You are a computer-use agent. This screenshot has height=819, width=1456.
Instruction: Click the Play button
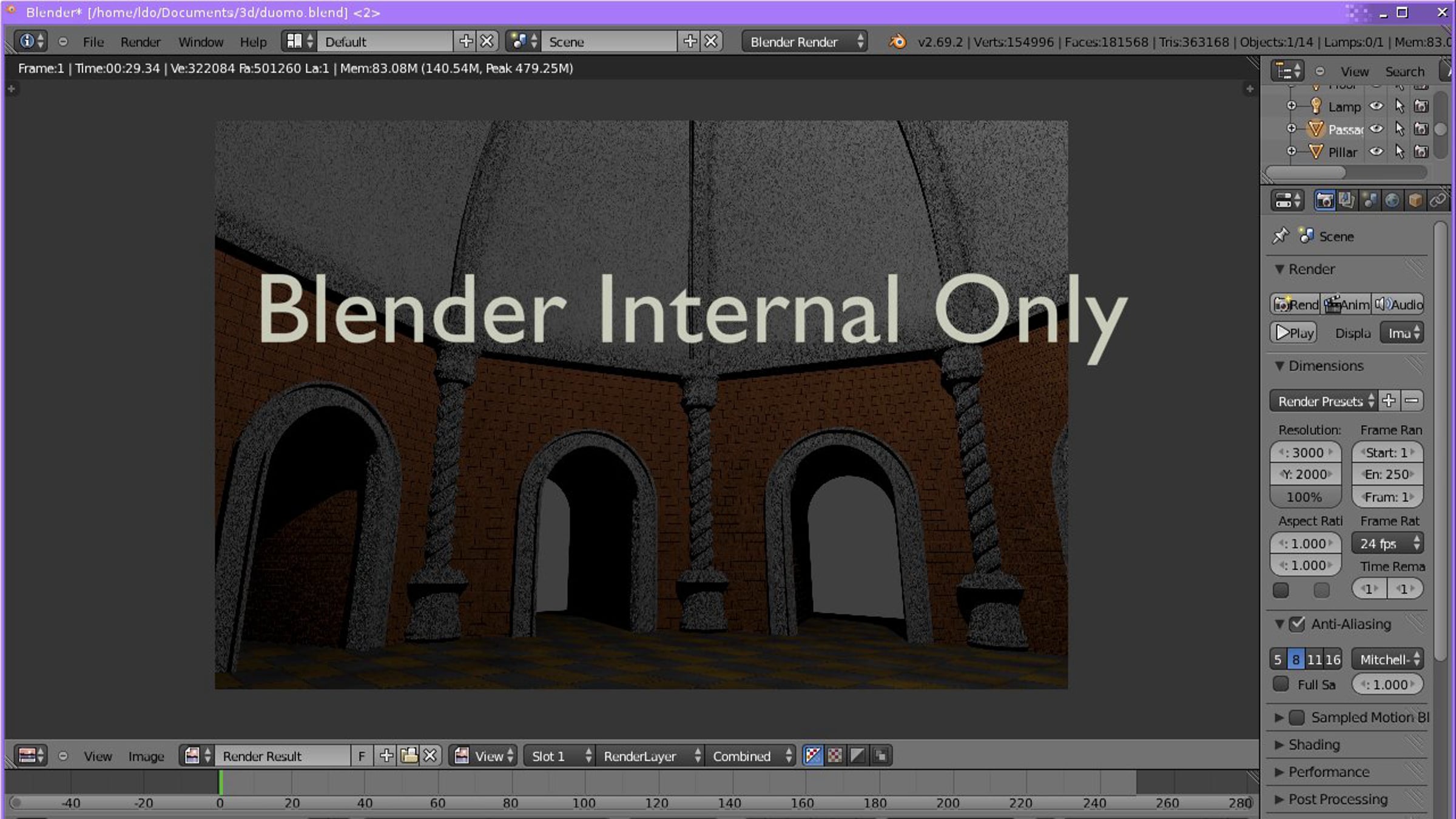click(1294, 333)
